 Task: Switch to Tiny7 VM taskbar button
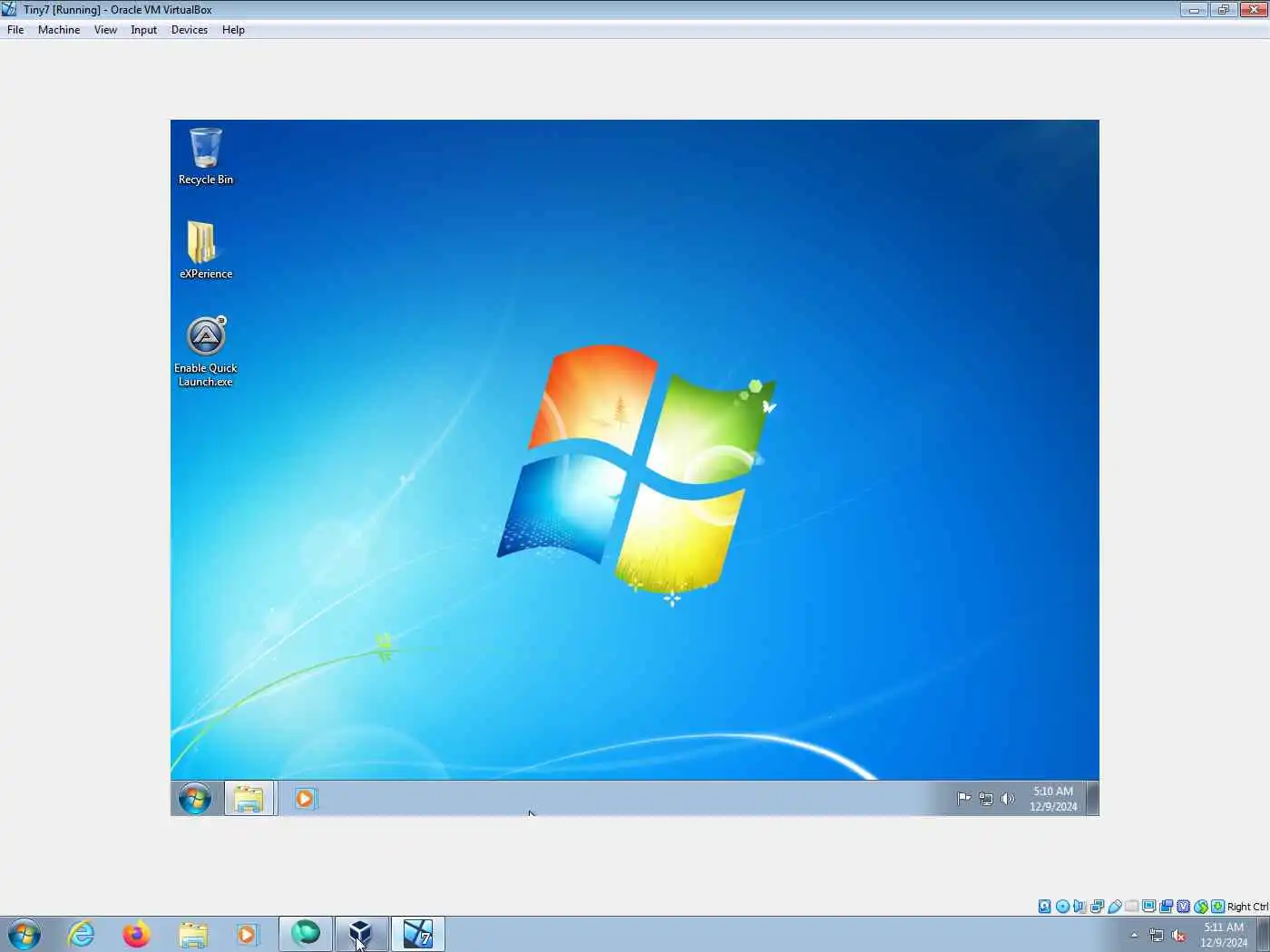(x=417, y=934)
